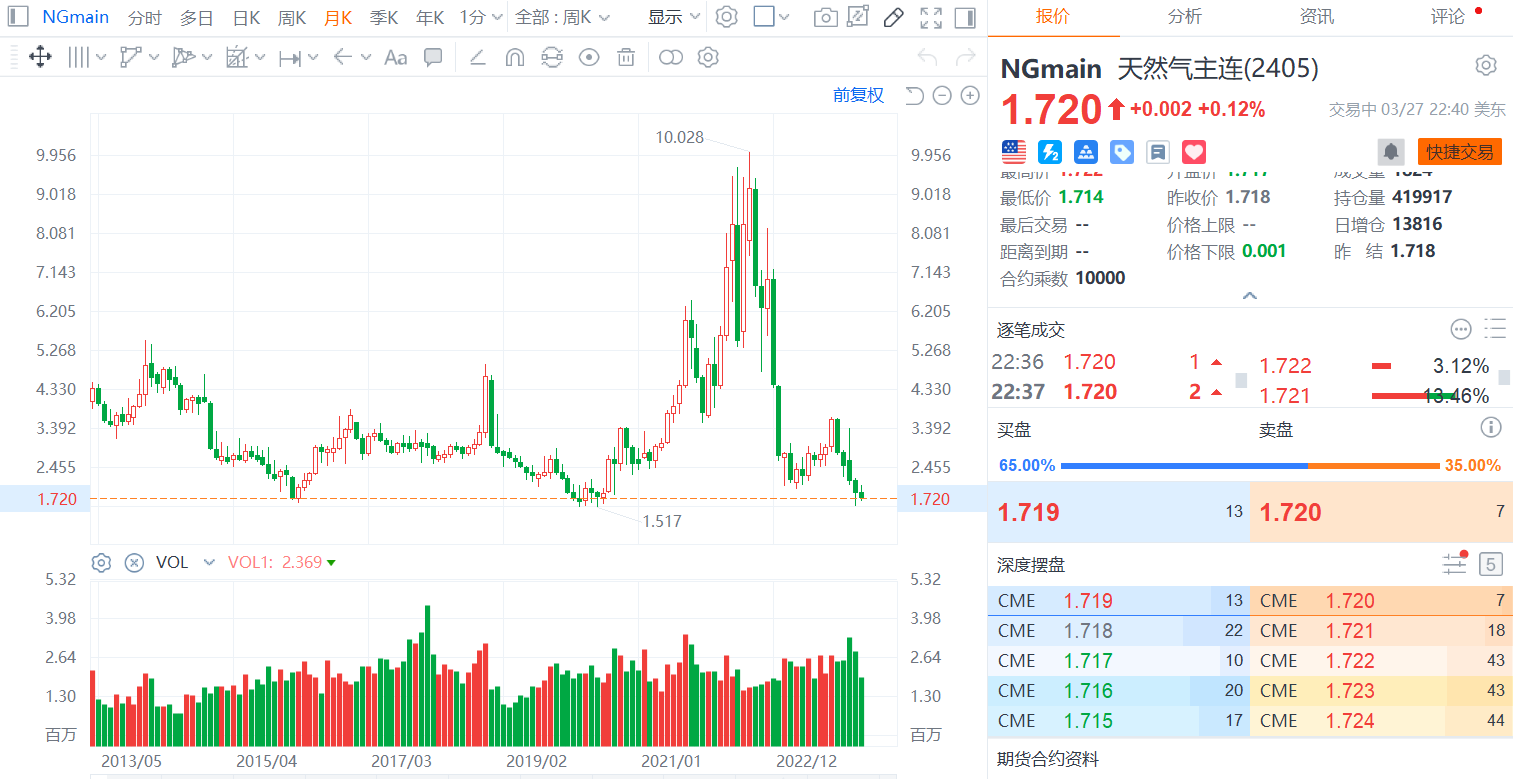Switch chart to 季K period
Viewport: 1514px width, 779px height.
384,17
